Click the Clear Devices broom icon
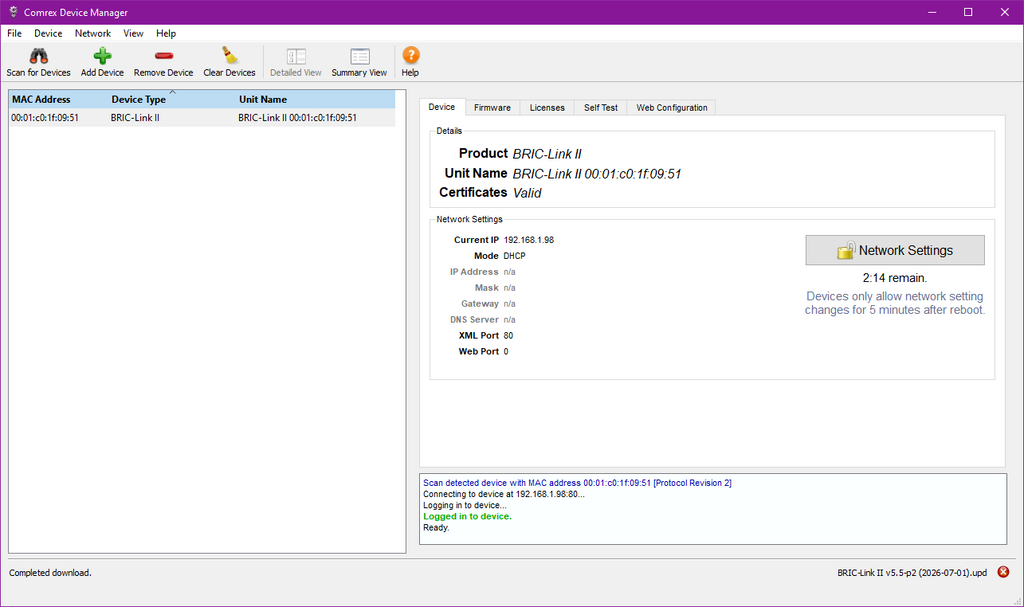Viewport: 1024px width, 607px height. pyautogui.click(x=229, y=56)
